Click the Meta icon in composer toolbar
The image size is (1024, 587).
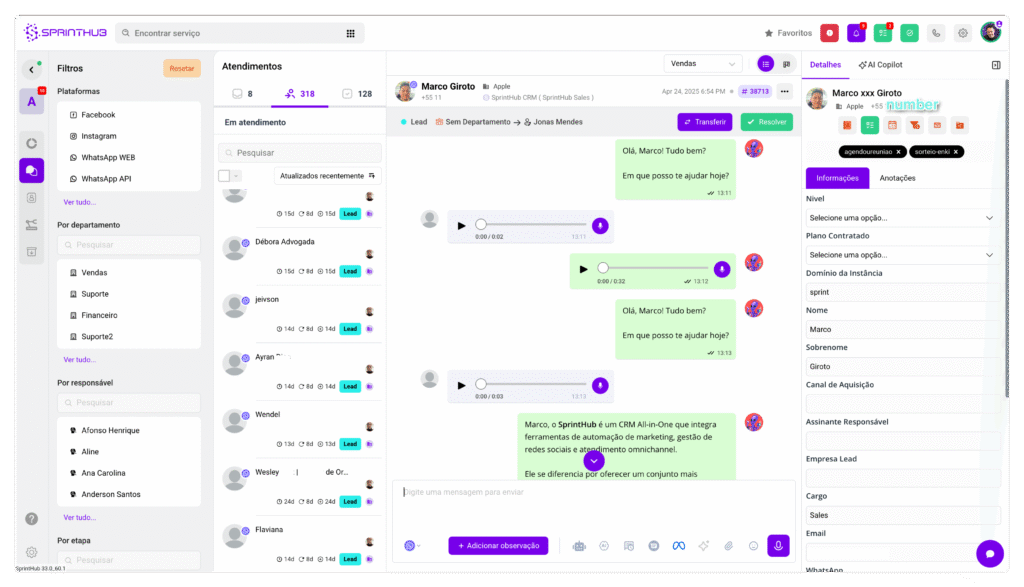coord(679,546)
